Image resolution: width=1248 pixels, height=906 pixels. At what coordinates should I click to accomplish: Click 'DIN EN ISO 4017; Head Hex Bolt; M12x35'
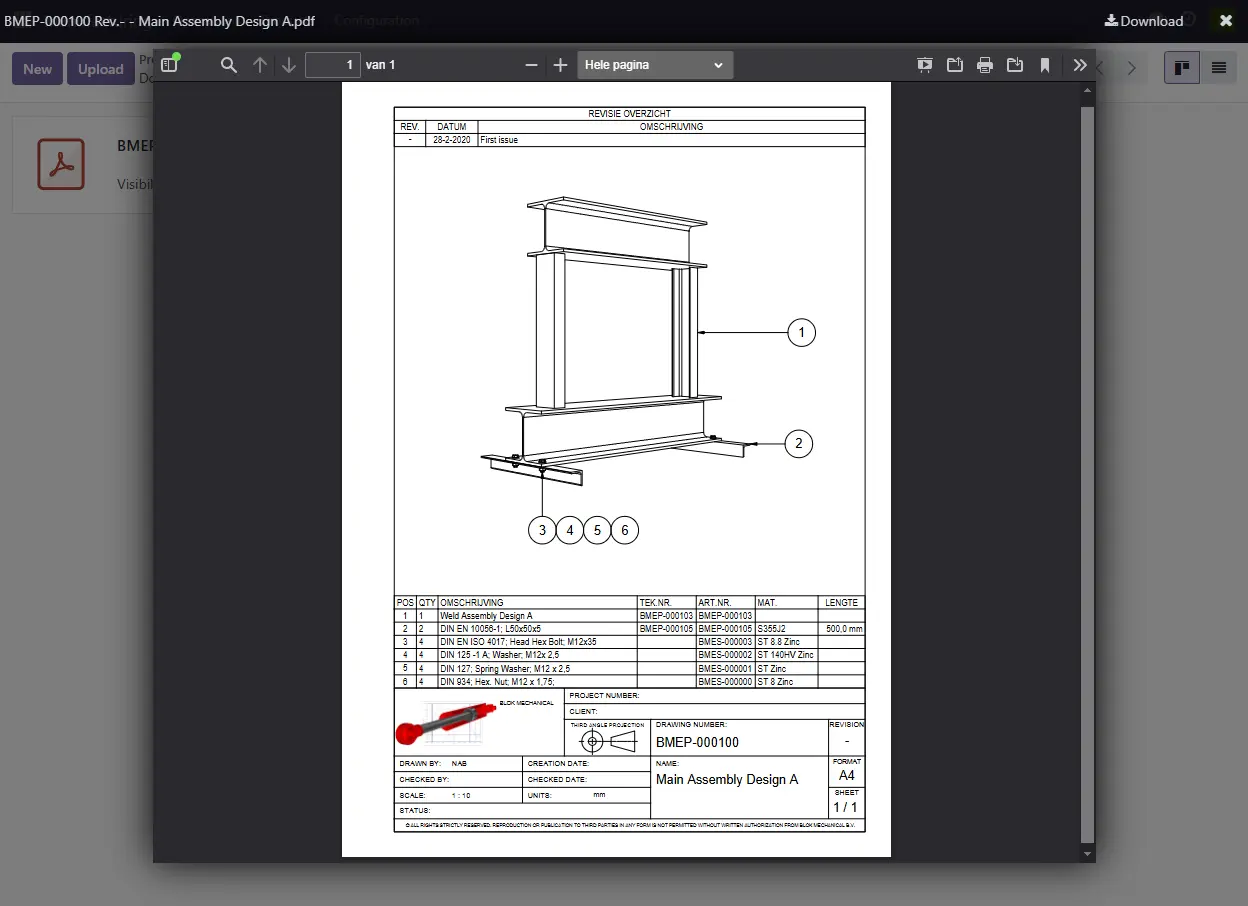pos(518,642)
